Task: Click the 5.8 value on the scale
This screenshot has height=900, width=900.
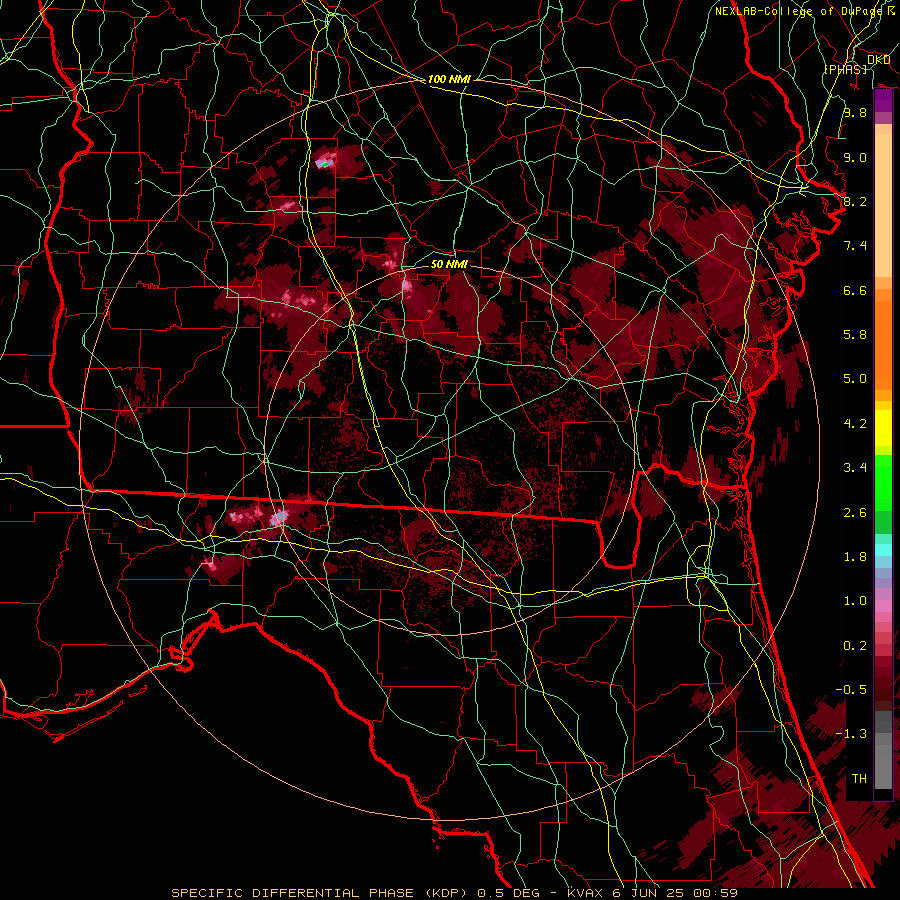Action: pyautogui.click(x=855, y=335)
